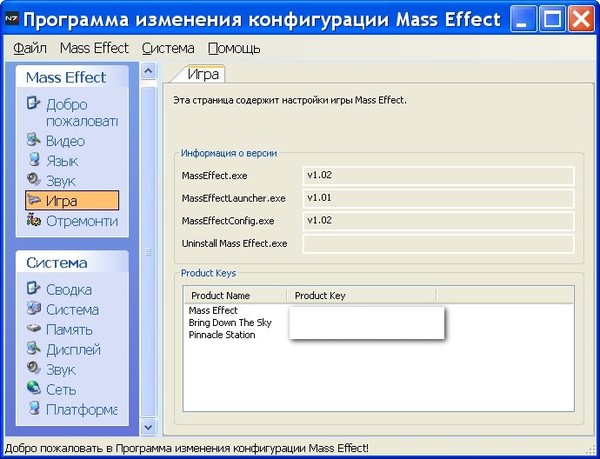The width and height of the screenshot is (600, 459).
Task: Open Звук settings in Mass Effect group
Action: [61, 181]
